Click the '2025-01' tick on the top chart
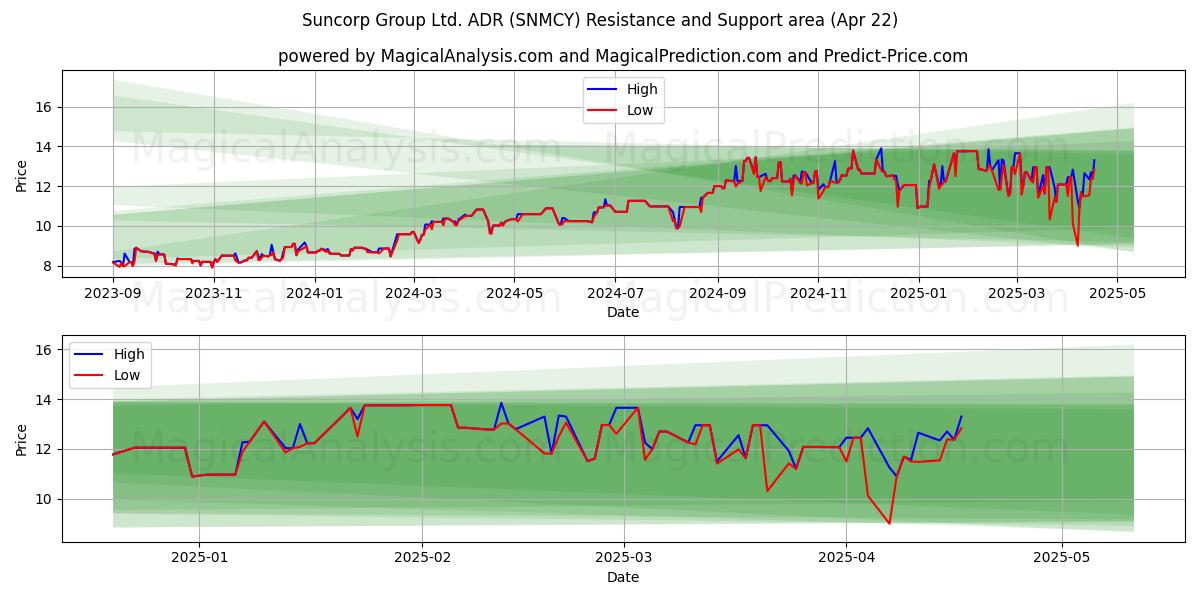The image size is (1200, 600). (x=918, y=293)
